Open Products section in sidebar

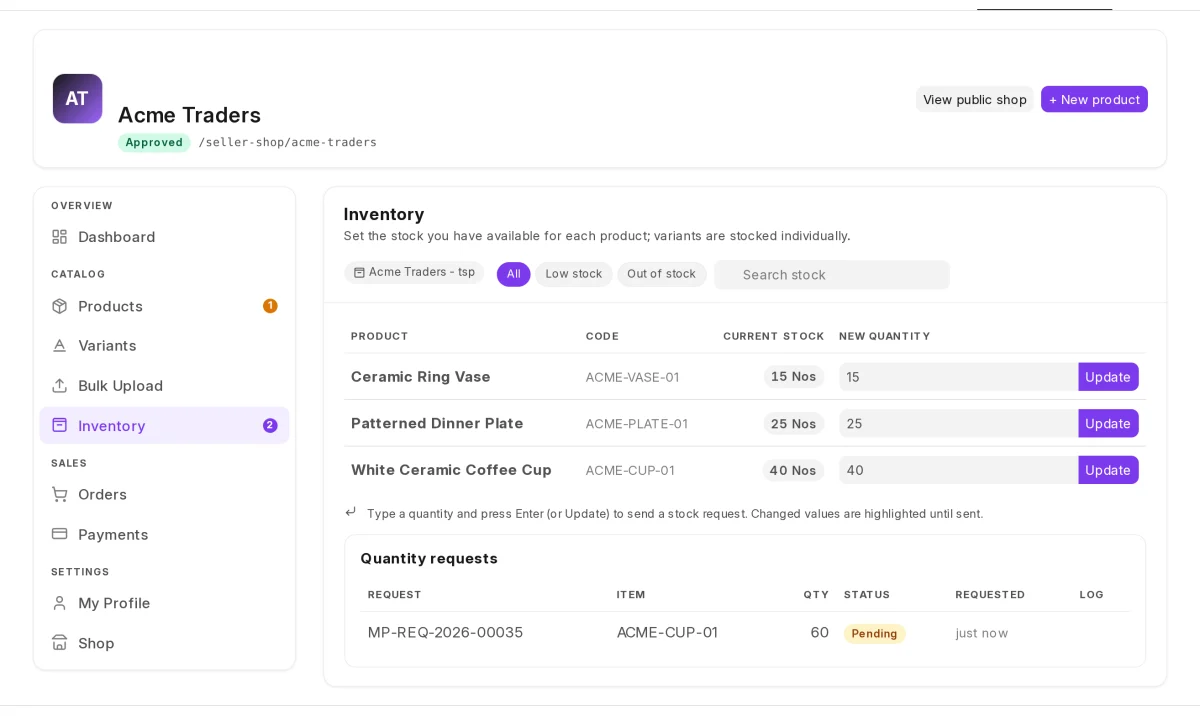point(164,306)
